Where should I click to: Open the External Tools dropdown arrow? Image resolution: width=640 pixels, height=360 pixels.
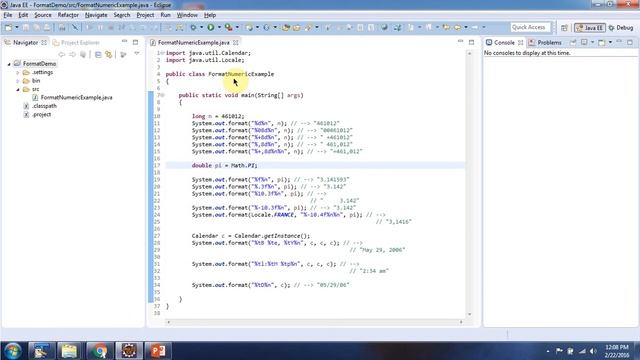[x=237, y=27]
